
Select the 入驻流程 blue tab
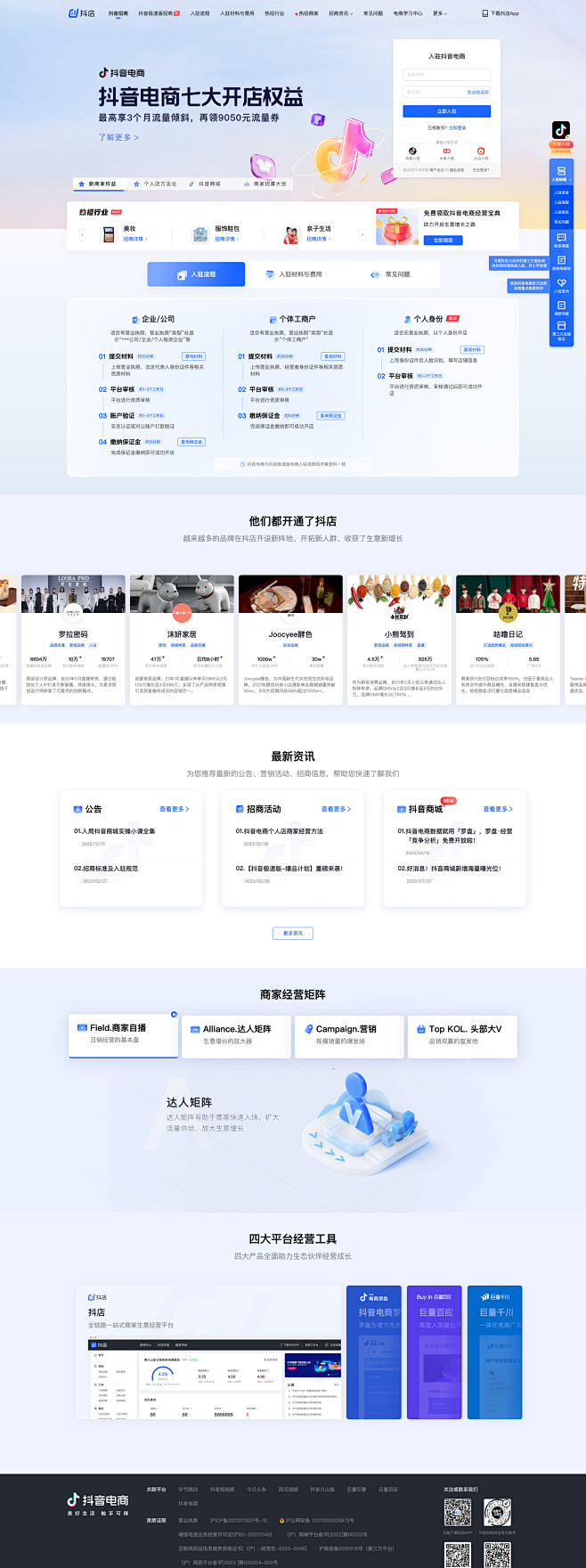tap(196, 274)
